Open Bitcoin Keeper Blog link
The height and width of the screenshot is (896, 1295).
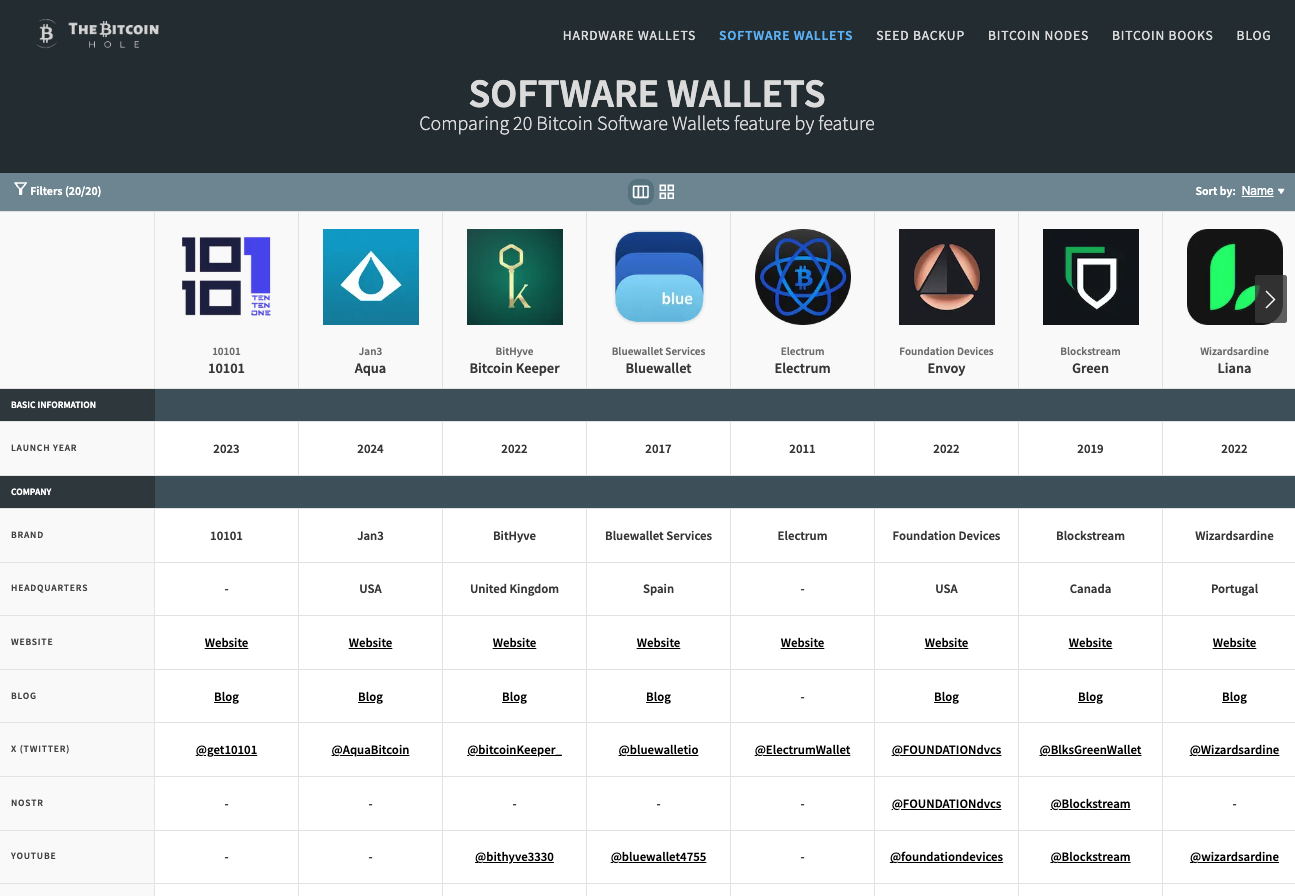tap(515, 697)
